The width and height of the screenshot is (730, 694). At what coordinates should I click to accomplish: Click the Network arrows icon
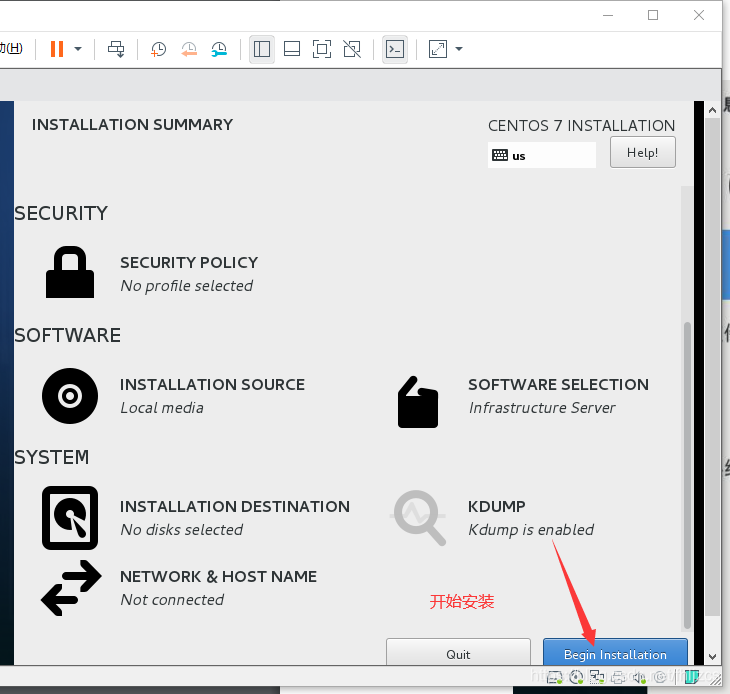coord(71,588)
